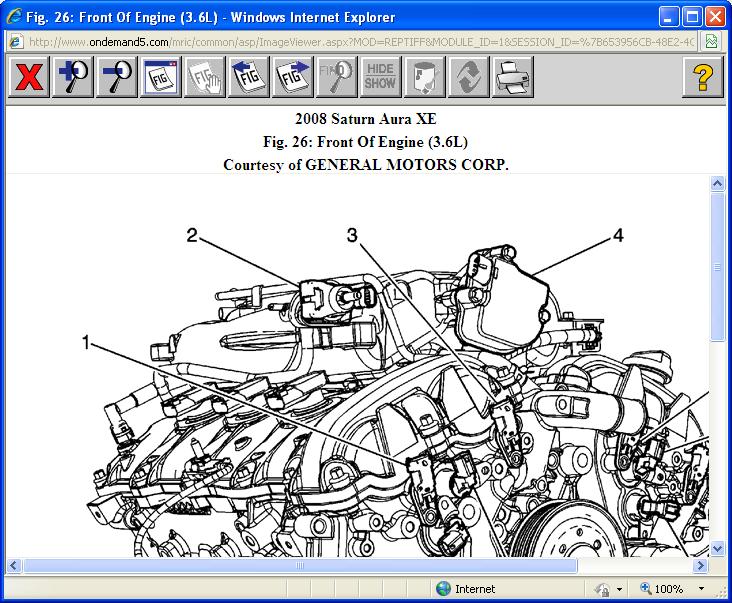Click the '2008 Saturn Aura XE' heading
The height and width of the screenshot is (603, 732).
tap(366, 119)
